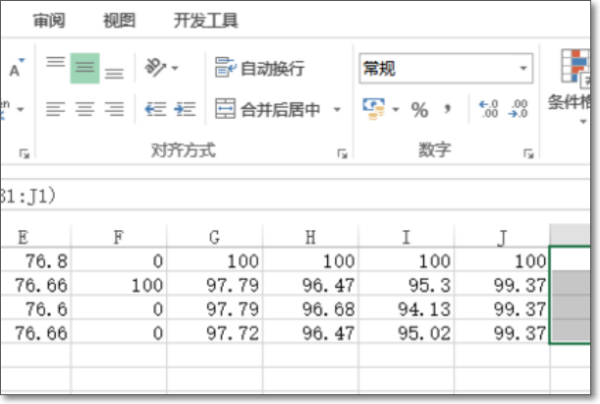Decrease indent
The height and width of the screenshot is (404, 600).
pyautogui.click(x=155, y=109)
